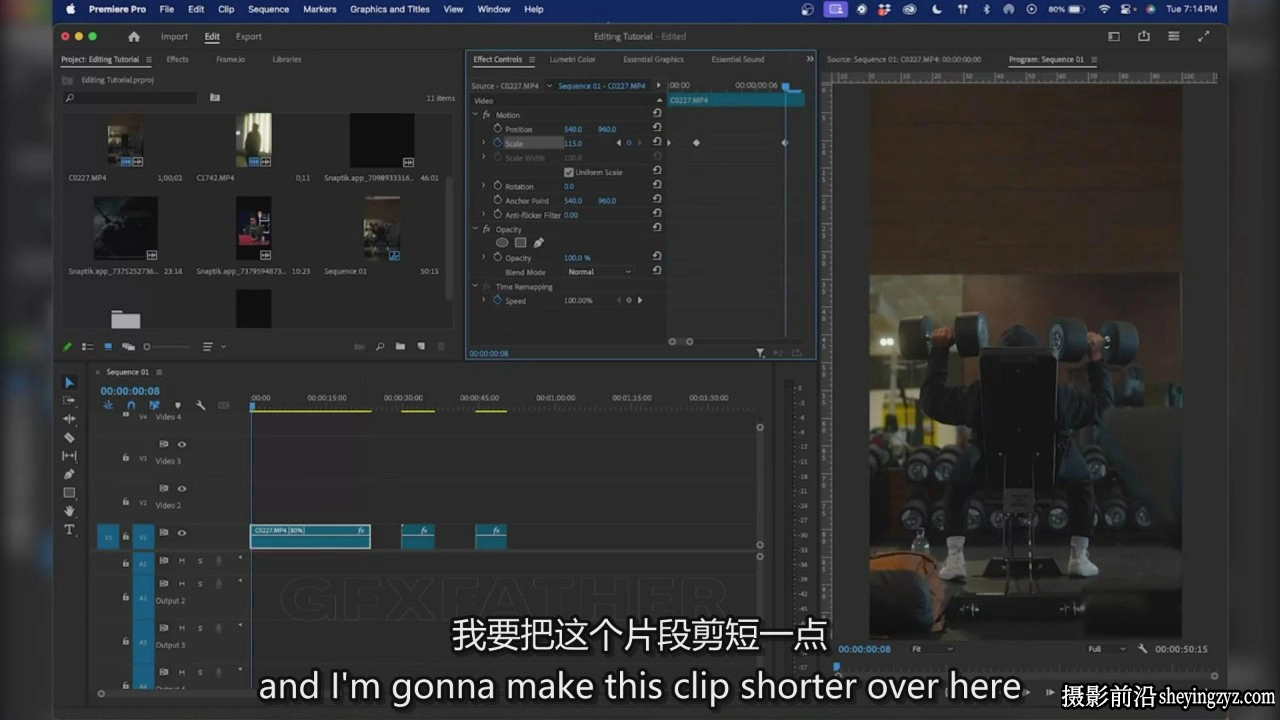Viewport: 1280px width, 720px height.
Task: Select the Rectangle tool
Action: tap(69, 493)
